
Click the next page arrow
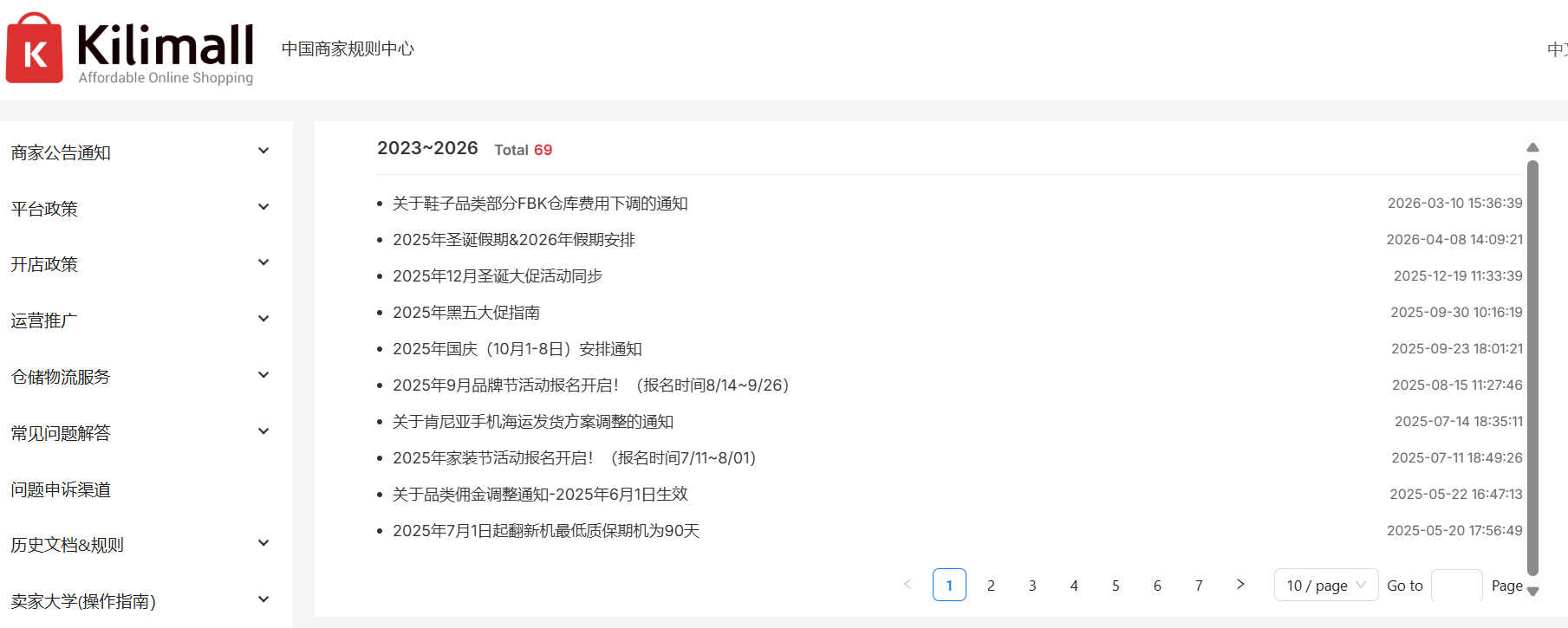pos(1240,585)
